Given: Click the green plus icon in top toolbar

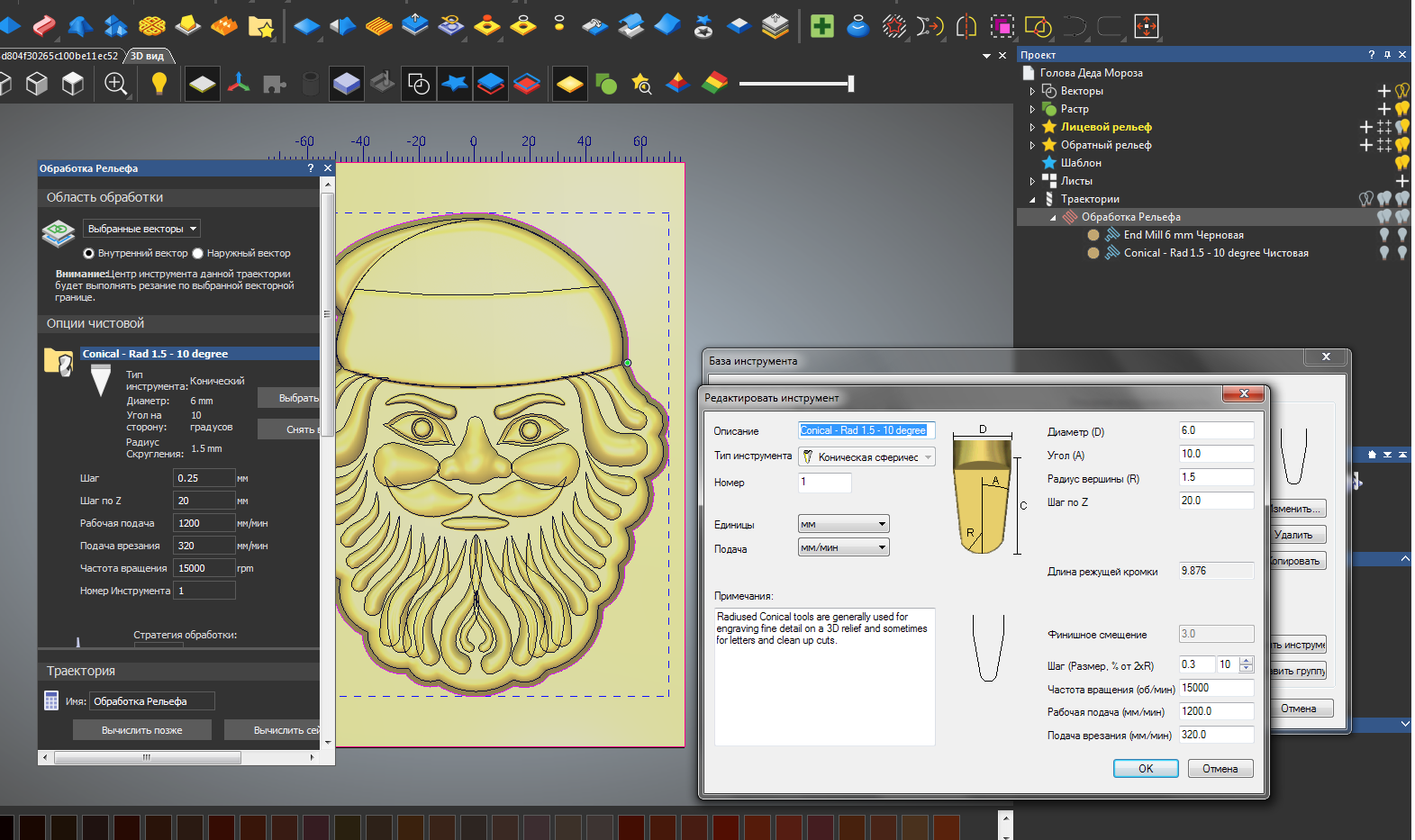Looking at the screenshot, I should pyautogui.click(x=821, y=26).
